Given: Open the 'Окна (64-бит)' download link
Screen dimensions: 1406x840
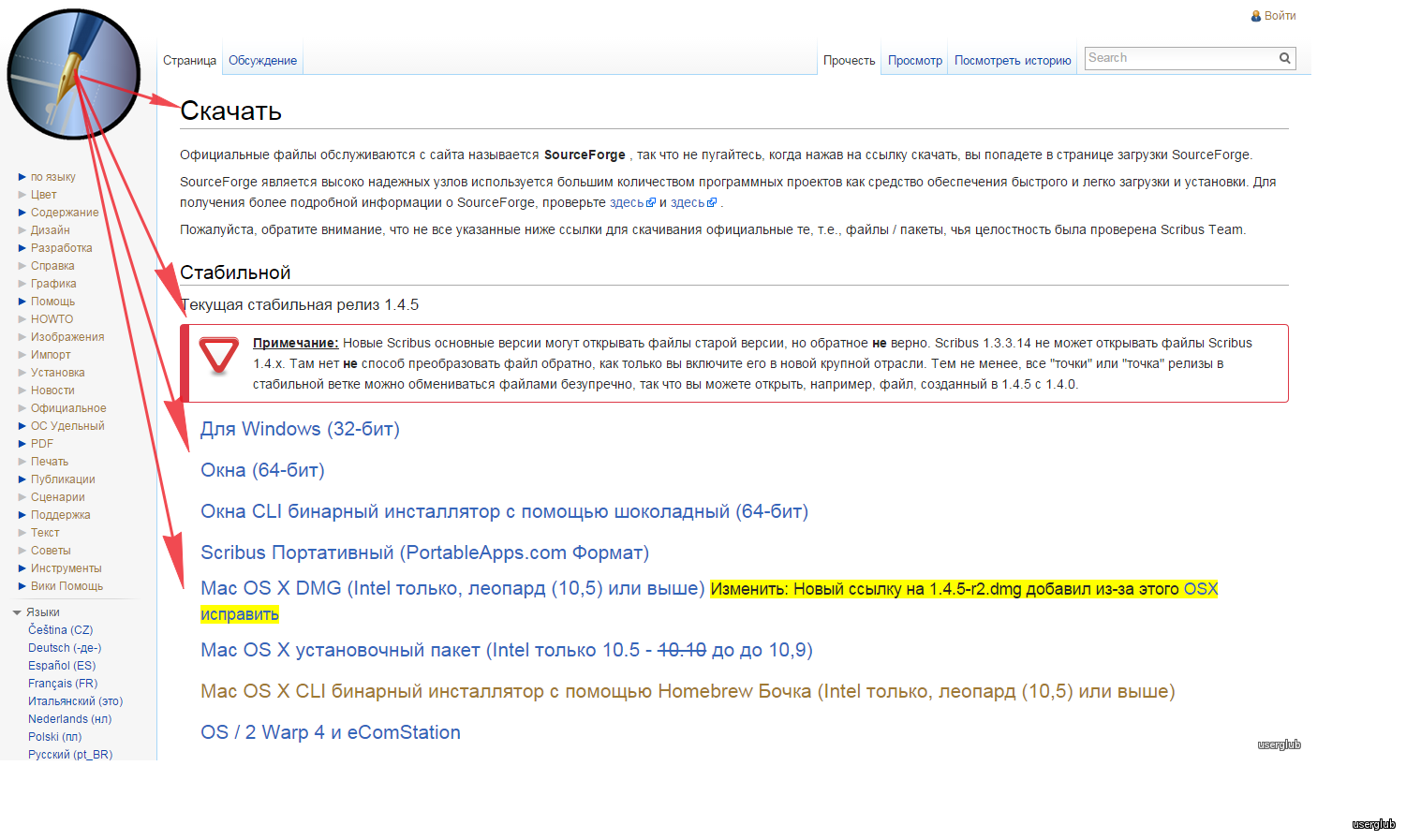Looking at the screenshot, I should click(262, 470).
